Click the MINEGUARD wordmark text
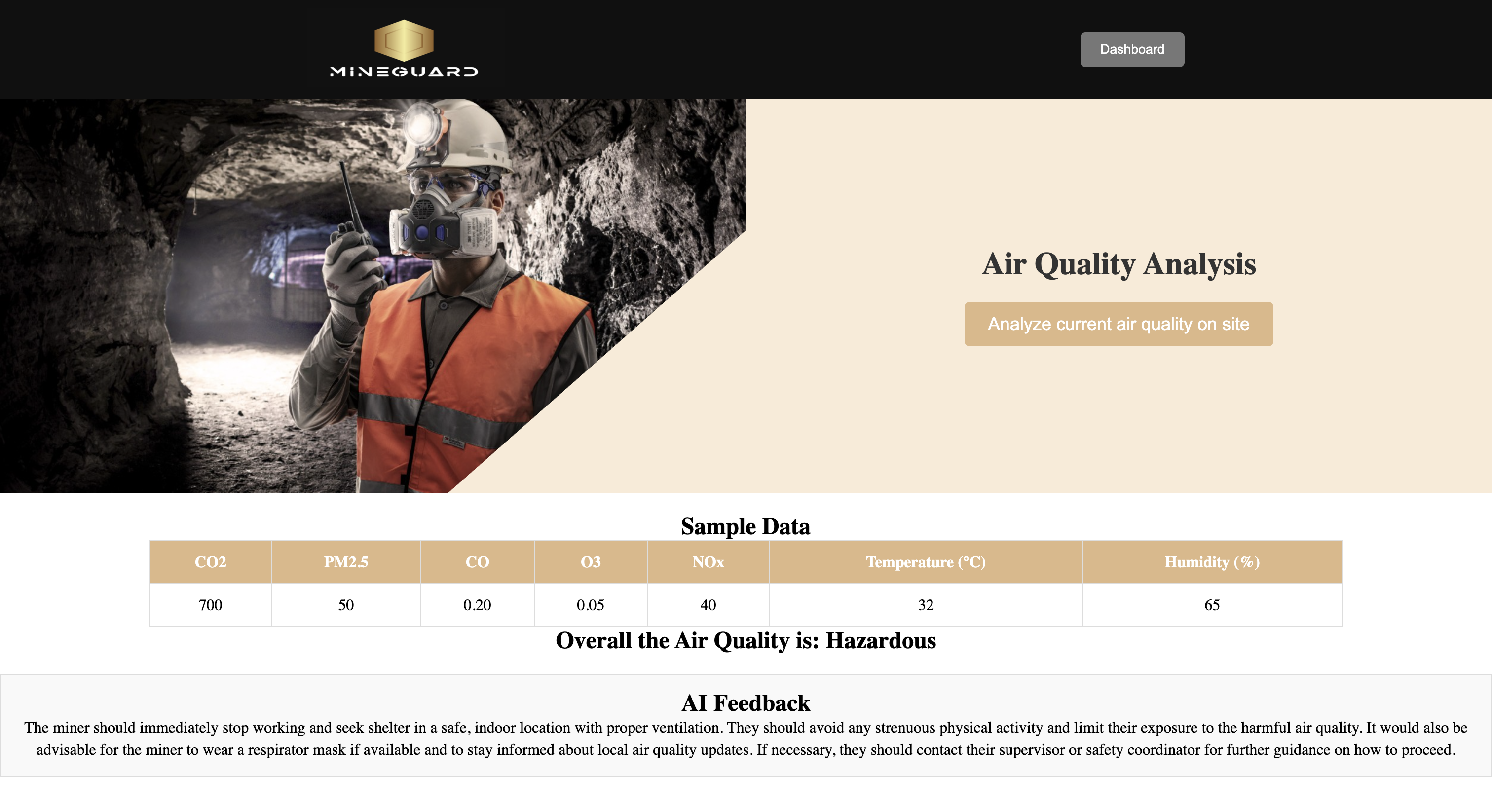This screenshot has height=812, width=1492. point(404,72)
